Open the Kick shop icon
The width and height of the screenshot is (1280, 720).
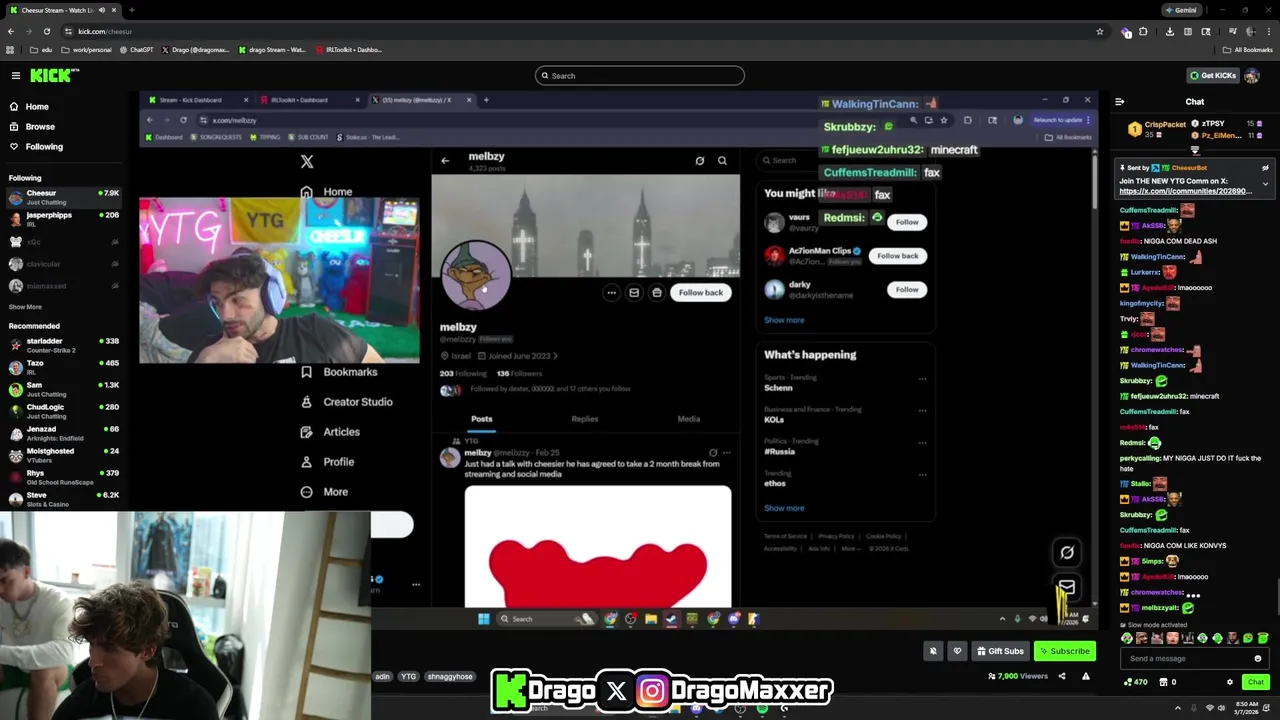tap(1163, 682)
